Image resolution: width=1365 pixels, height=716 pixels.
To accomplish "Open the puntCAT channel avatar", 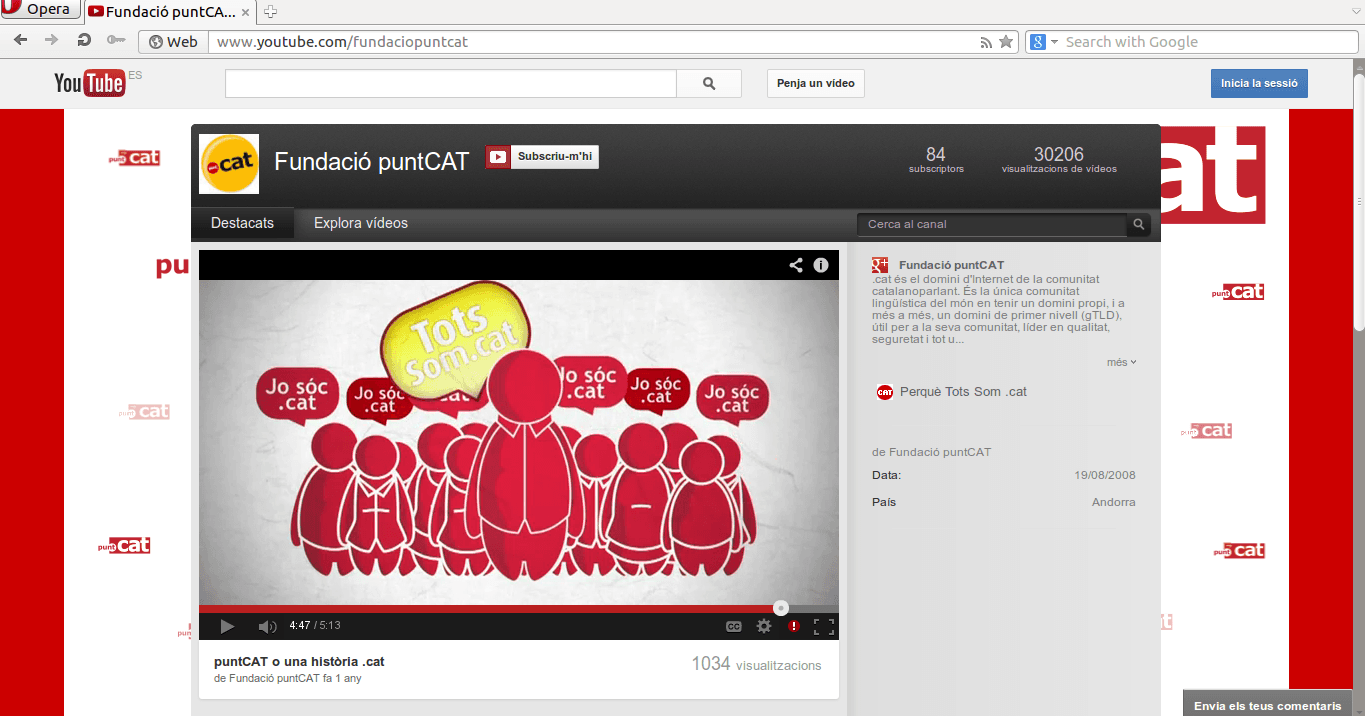I will 229,164.
